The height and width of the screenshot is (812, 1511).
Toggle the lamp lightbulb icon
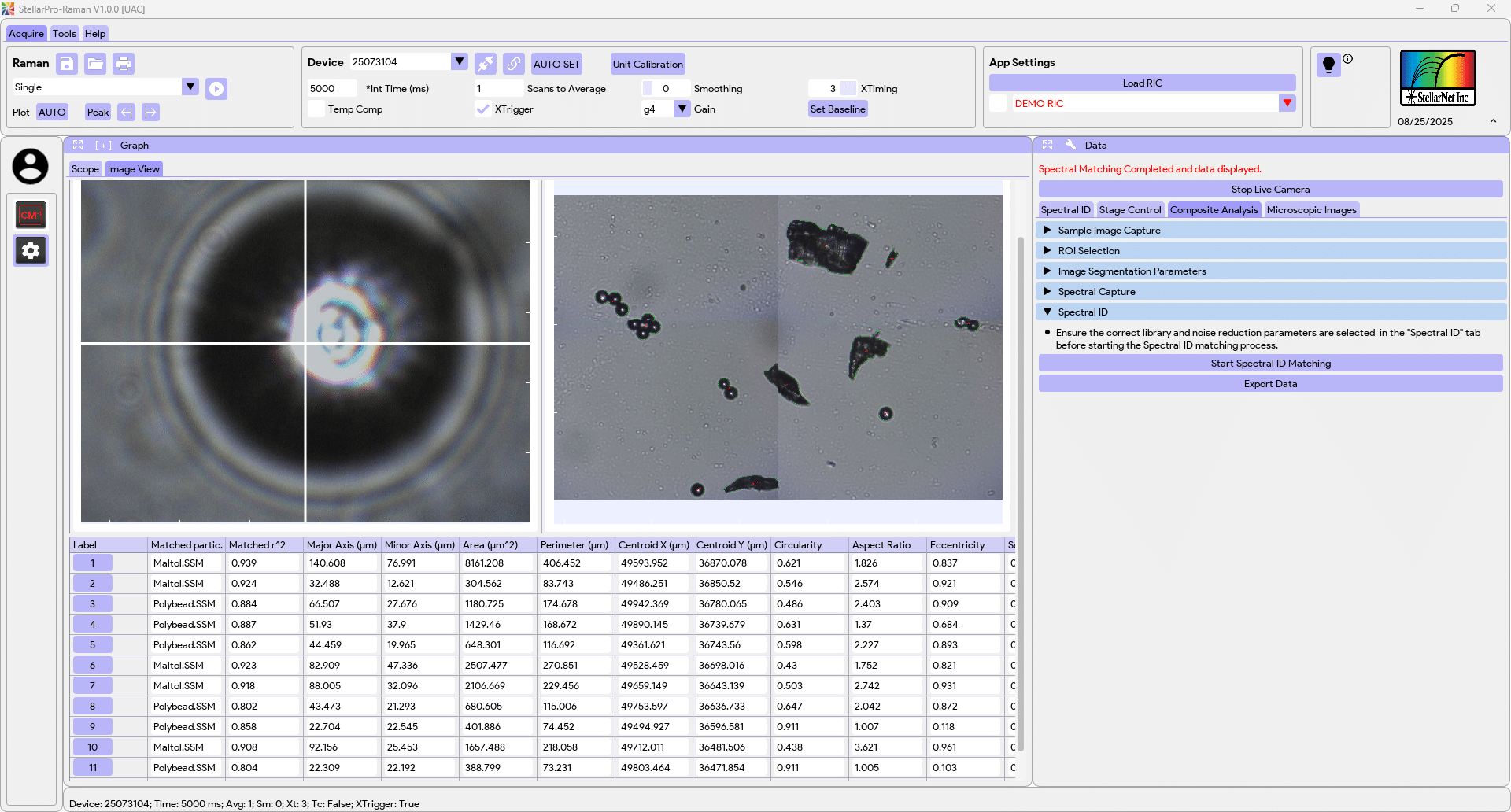click(1328, 65)
